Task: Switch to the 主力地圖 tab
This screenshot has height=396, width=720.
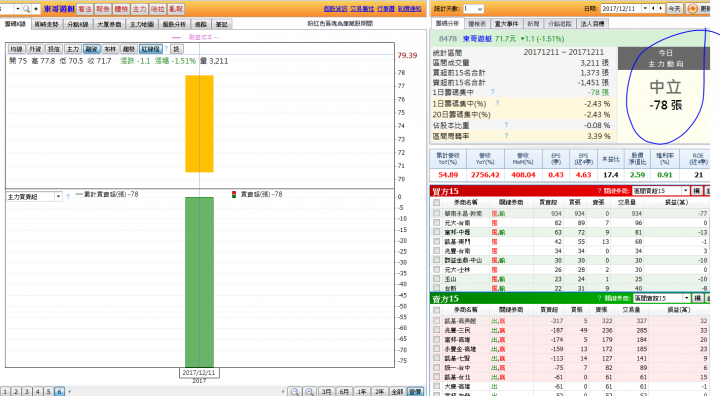Action: click(x=141, y=24)
